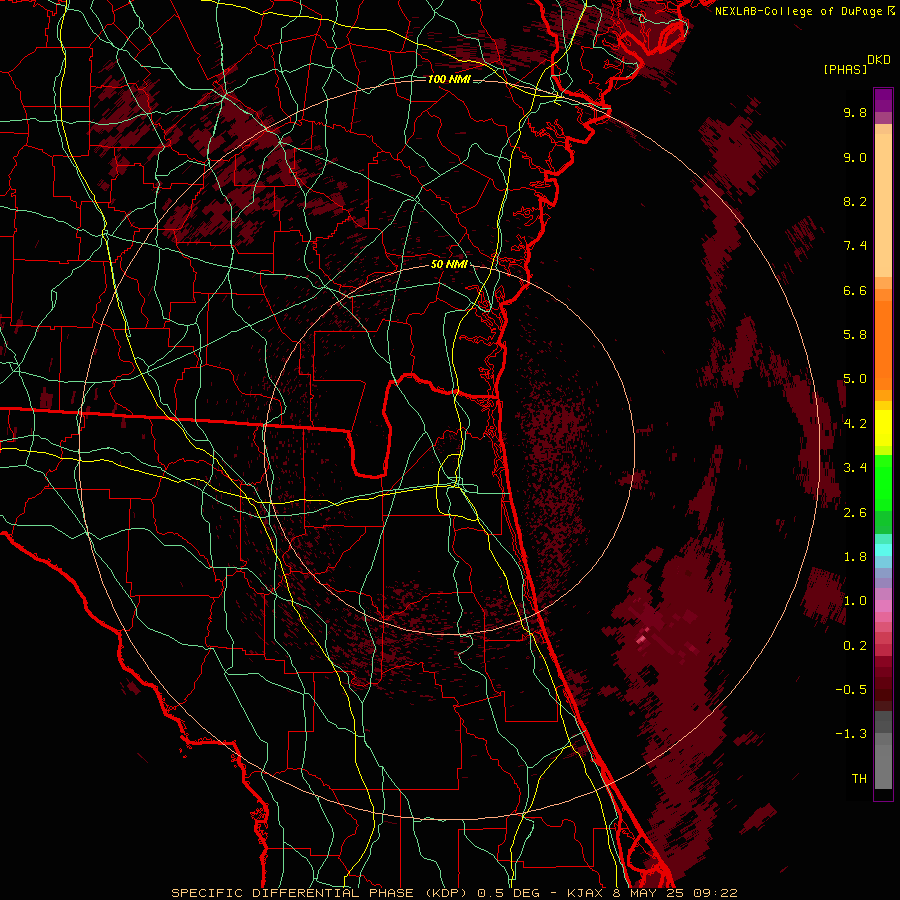900x900 pixels.
Task: Select the 7.4 value on the scale
Action: point(855,246)
